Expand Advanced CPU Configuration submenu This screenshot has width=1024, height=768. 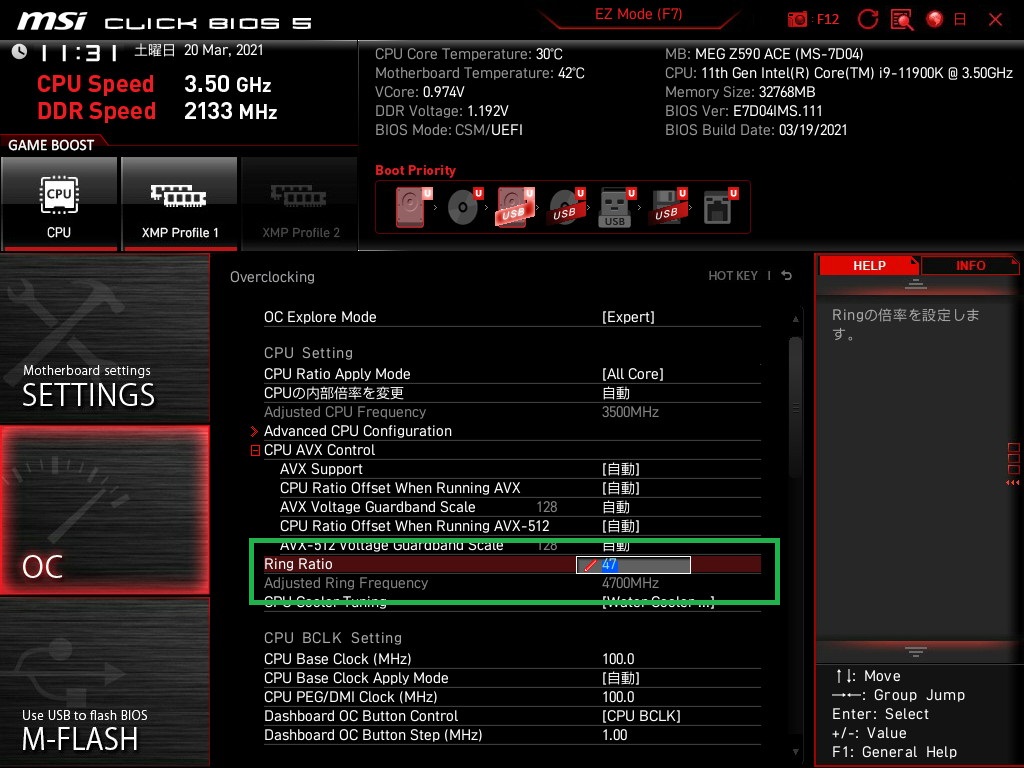[x=357, y=431]
